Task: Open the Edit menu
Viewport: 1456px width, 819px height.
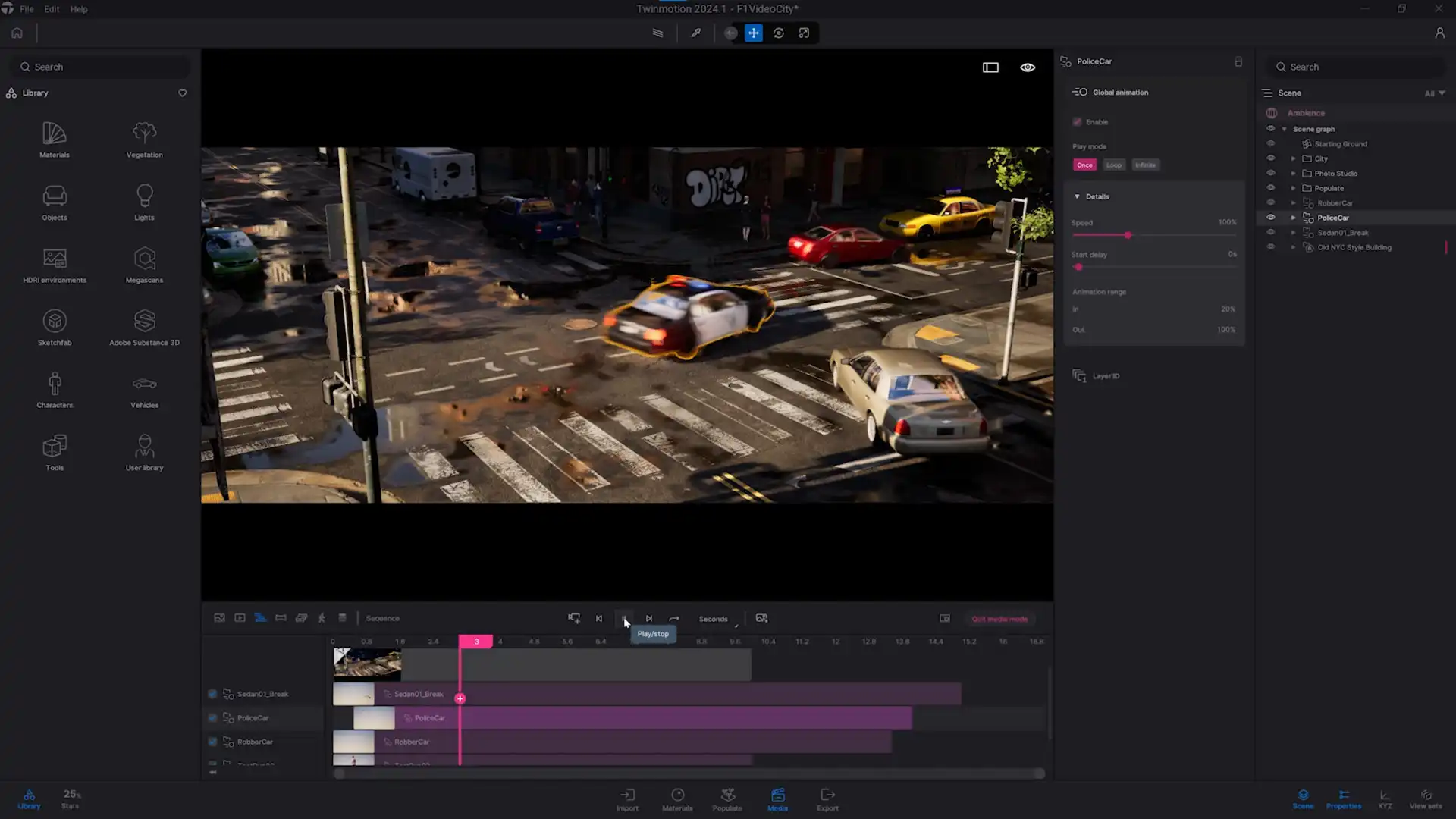Action: pyautogui.click(x=52, y=9)
